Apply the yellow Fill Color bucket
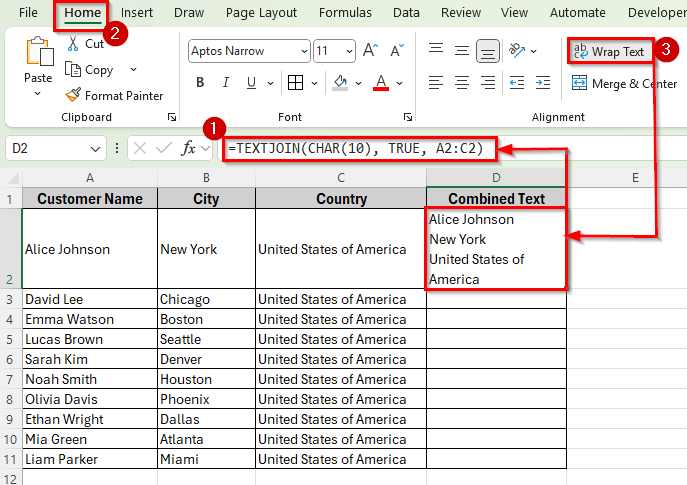Viewport: 687px width, 485px height. point(340,82)
